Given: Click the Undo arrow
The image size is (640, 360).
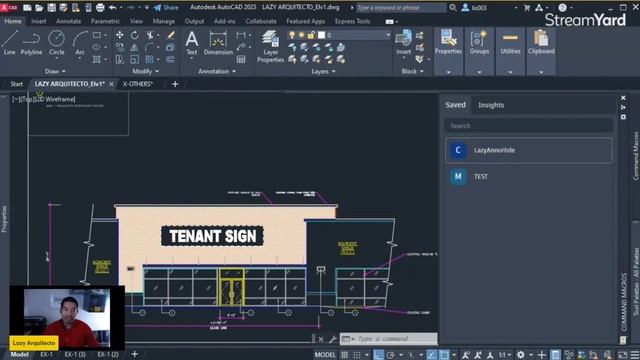Looking at the screenshot, I should coord(113,7).
